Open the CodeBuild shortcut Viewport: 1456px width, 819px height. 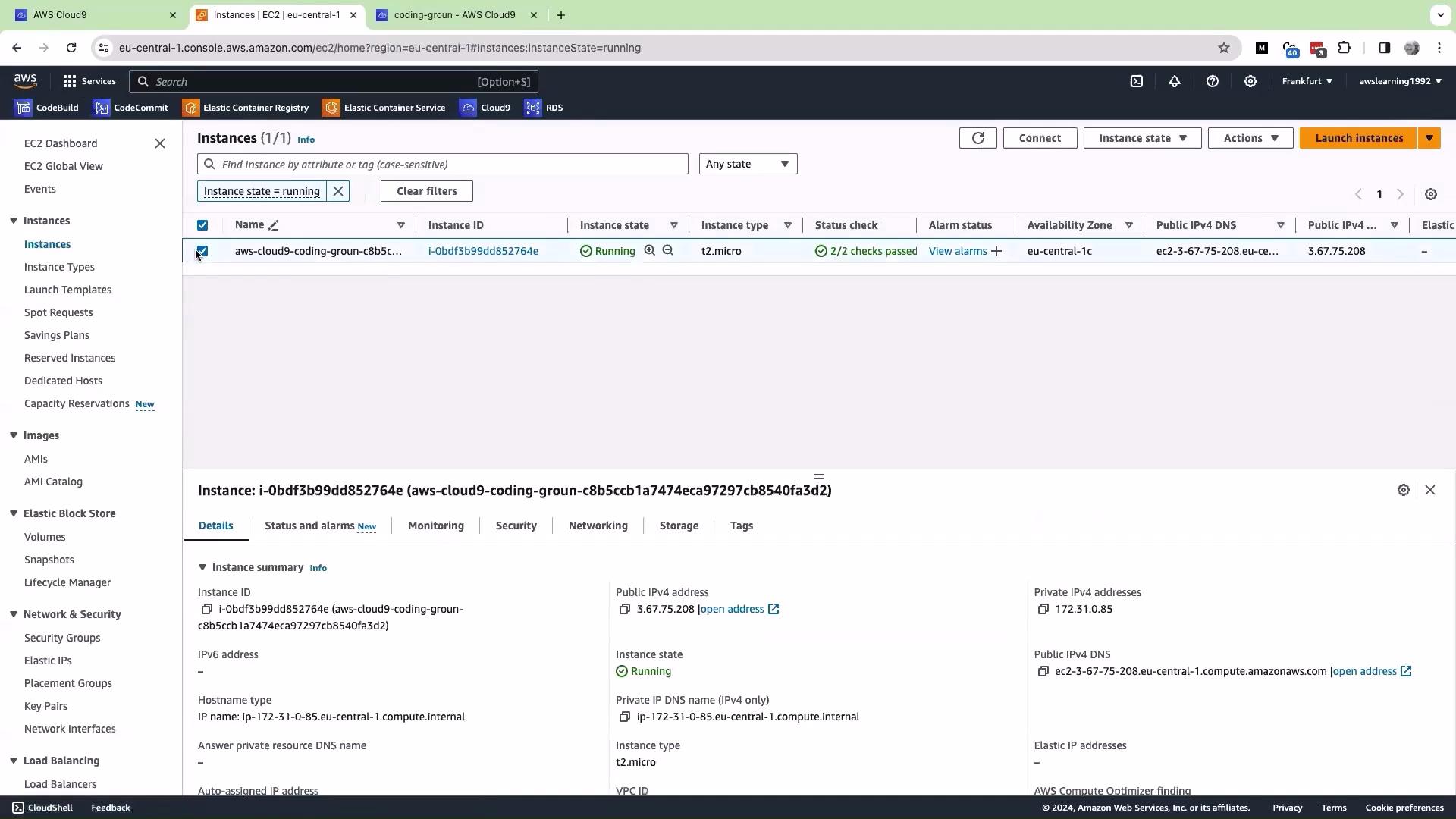coord(47,108)
